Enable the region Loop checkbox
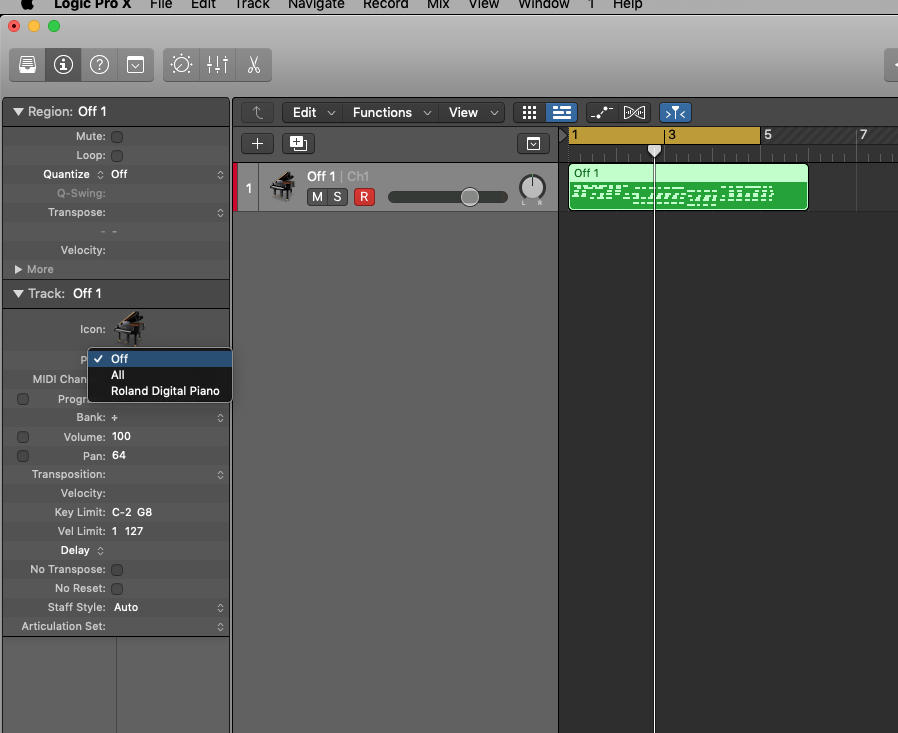898x733 pixels. click(x=117, y=156)
